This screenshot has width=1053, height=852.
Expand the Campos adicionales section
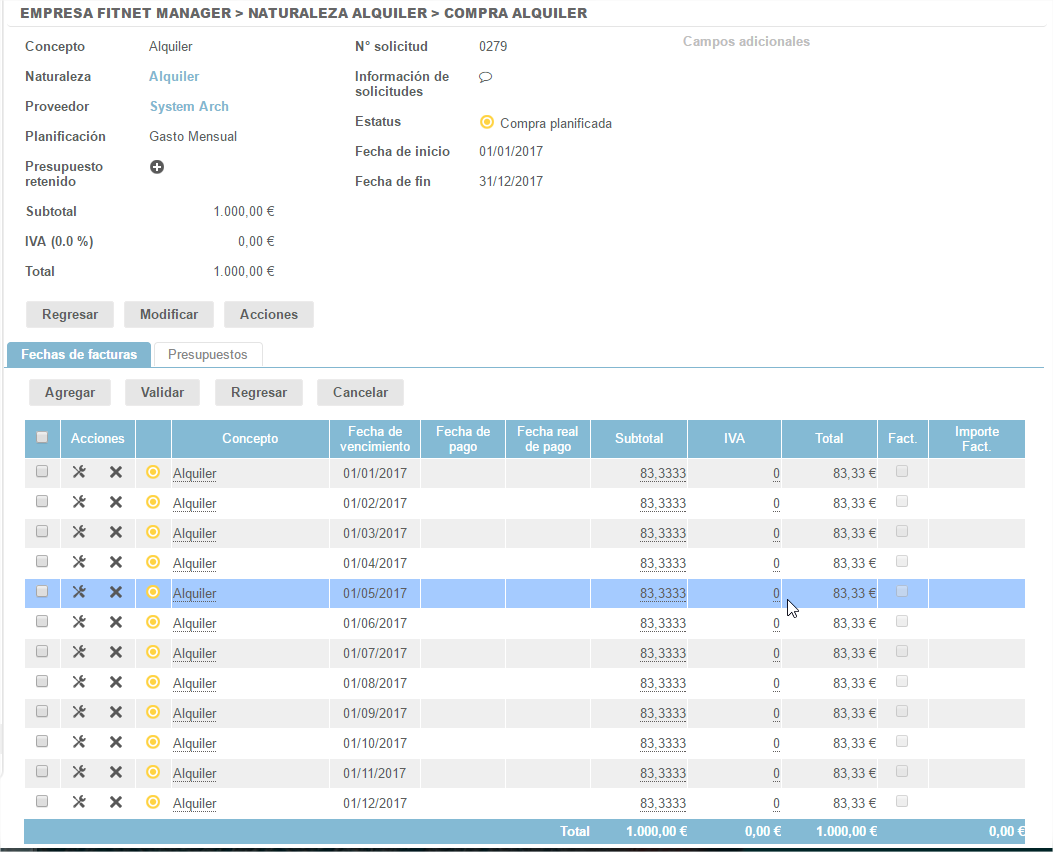pos(746,42)
